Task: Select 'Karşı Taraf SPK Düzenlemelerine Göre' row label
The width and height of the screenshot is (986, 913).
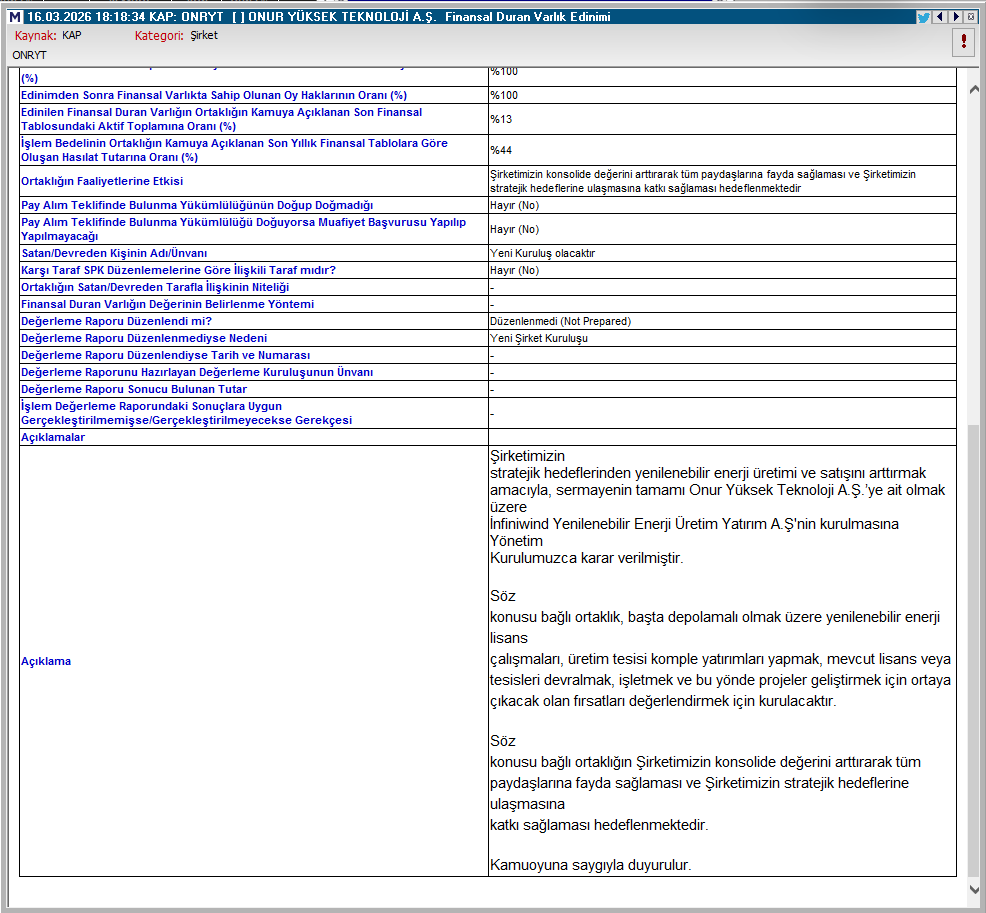Action: (x=179, y=270)
